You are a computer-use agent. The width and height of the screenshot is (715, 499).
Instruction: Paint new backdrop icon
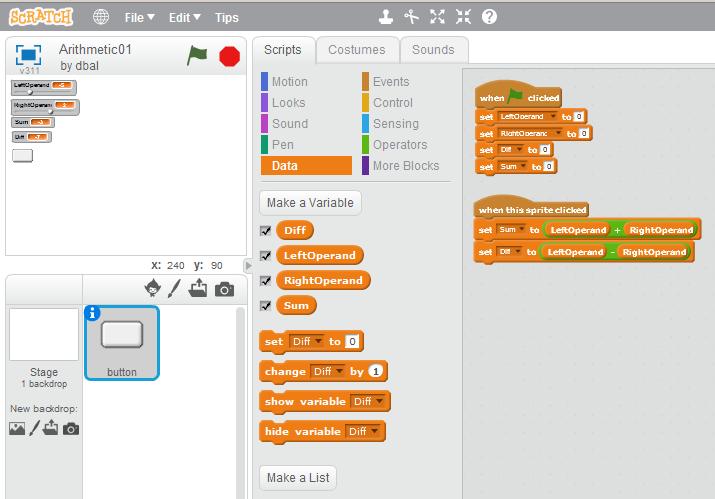(34, 428)
